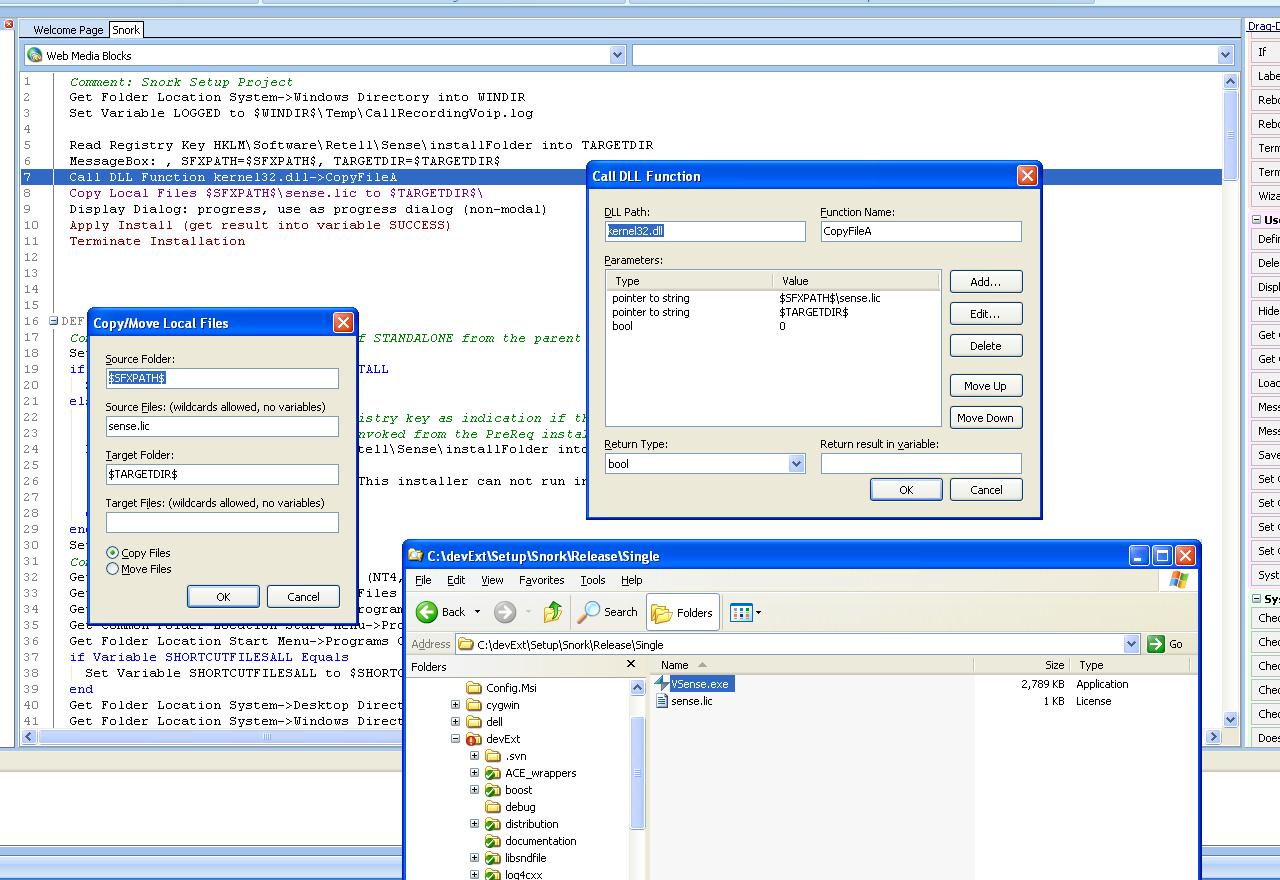The width and height of the screenshot is (1280, 880).
Task: Click OK in Copy/Move Local Files dialog
Action: tap(223, 597)
